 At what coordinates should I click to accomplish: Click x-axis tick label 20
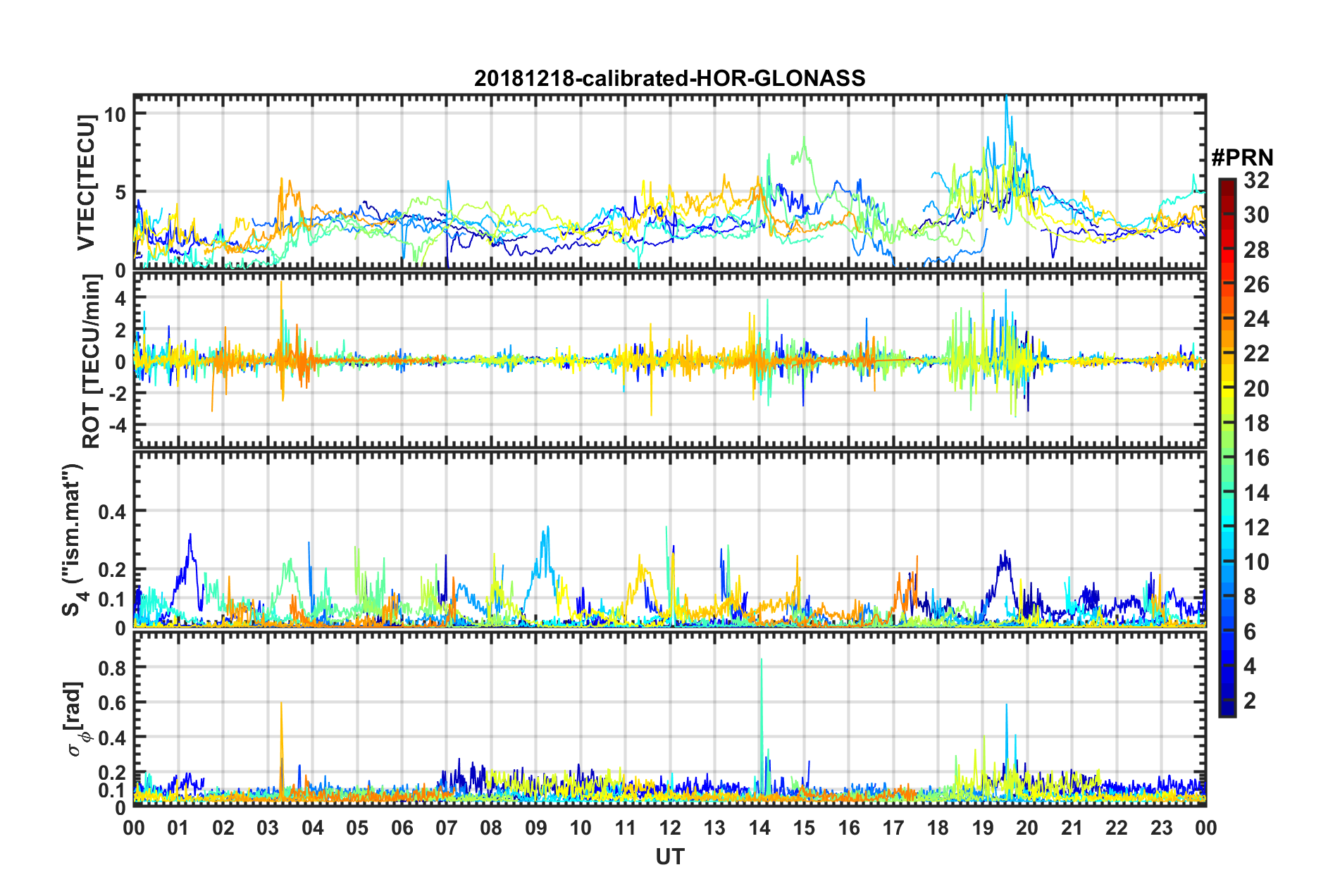point(1027,827)
